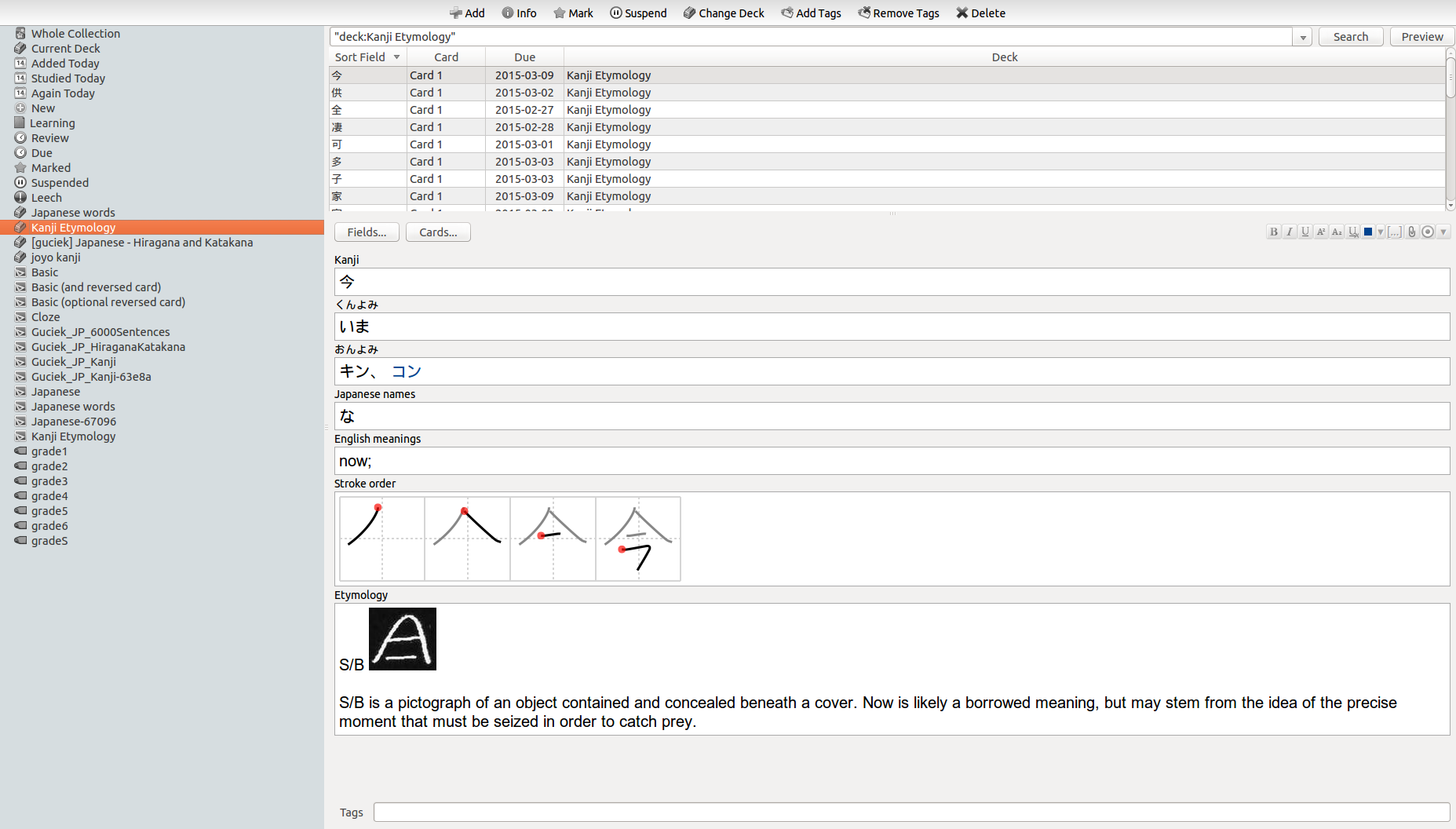Click Remove Tags in toolbar
The height and width of the screenshot is (829, 1456).
tap(899, 13)
